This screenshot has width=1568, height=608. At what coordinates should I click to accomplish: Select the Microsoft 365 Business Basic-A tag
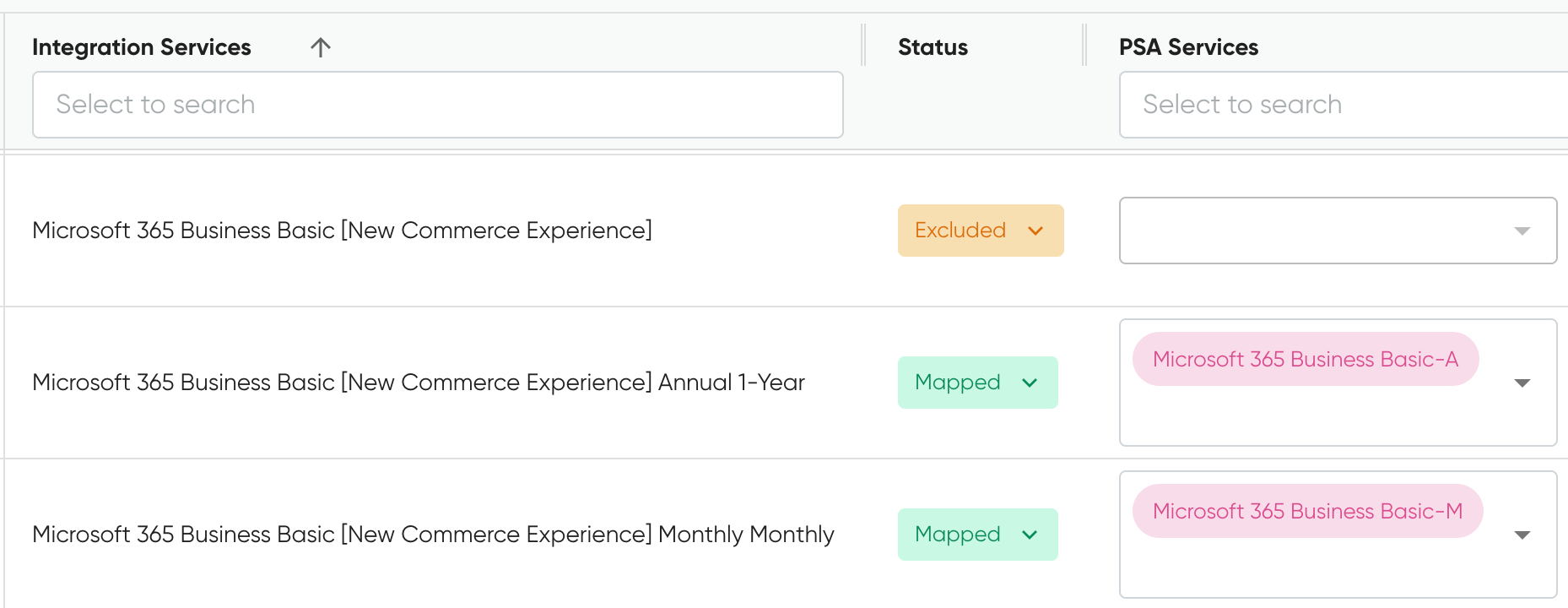pyautogui.click(x=1305, y=360)
